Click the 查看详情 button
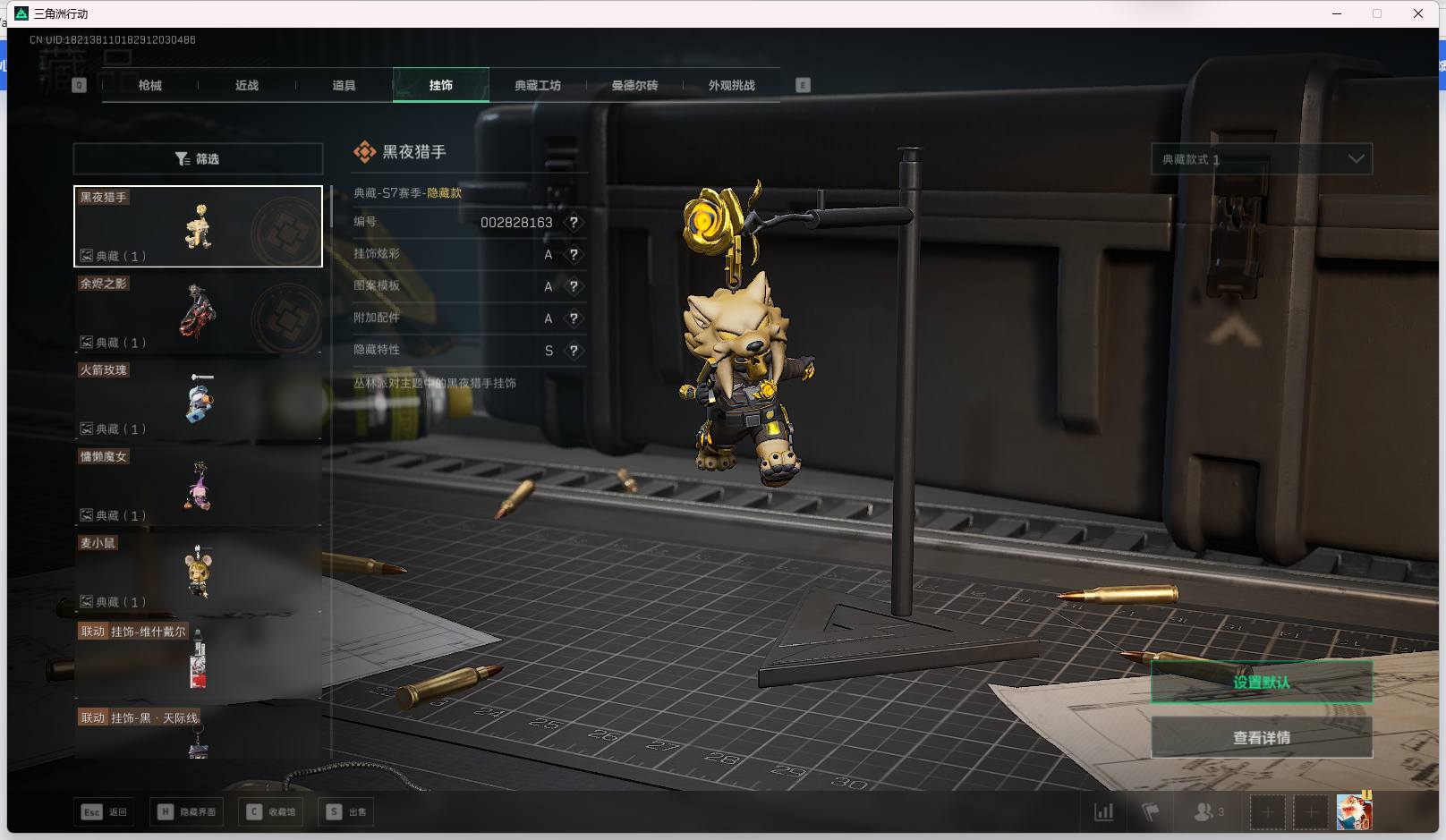The width and height of the screenshot is (1446, 840). [1261, 738]
